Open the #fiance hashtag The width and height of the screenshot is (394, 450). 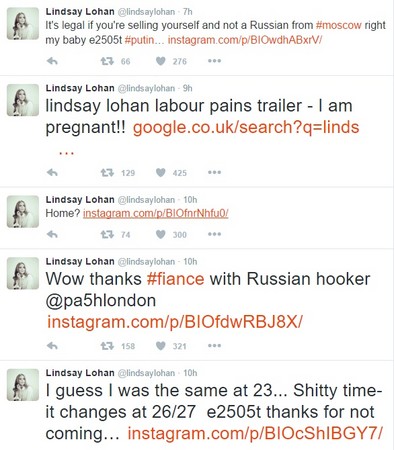pos(175,279)
